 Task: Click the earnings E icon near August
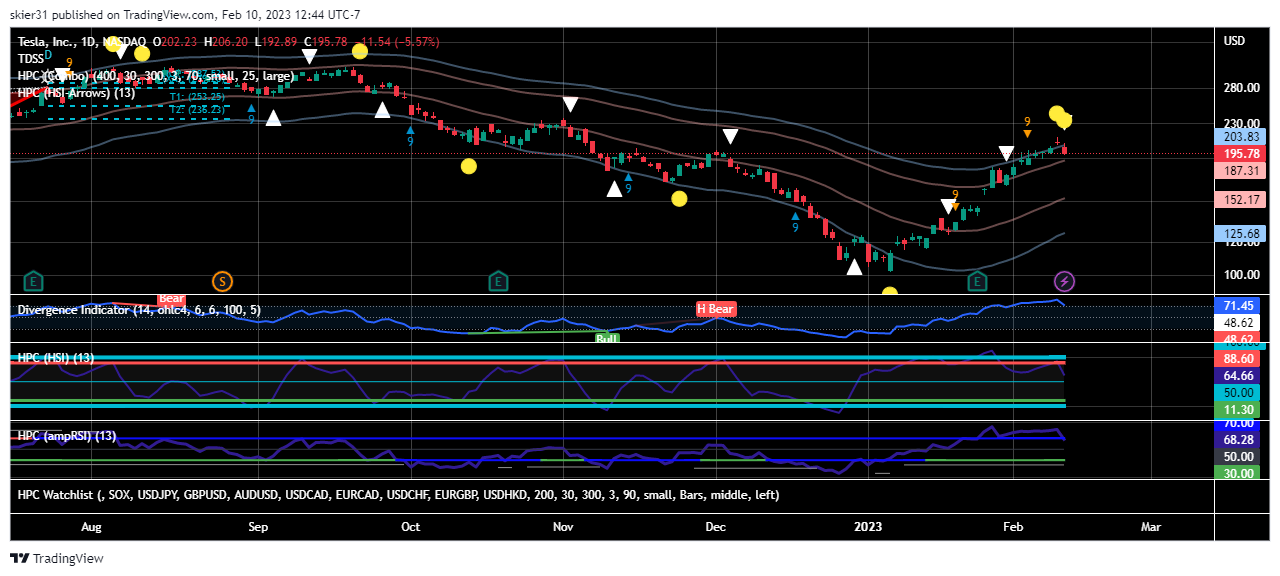35,281
